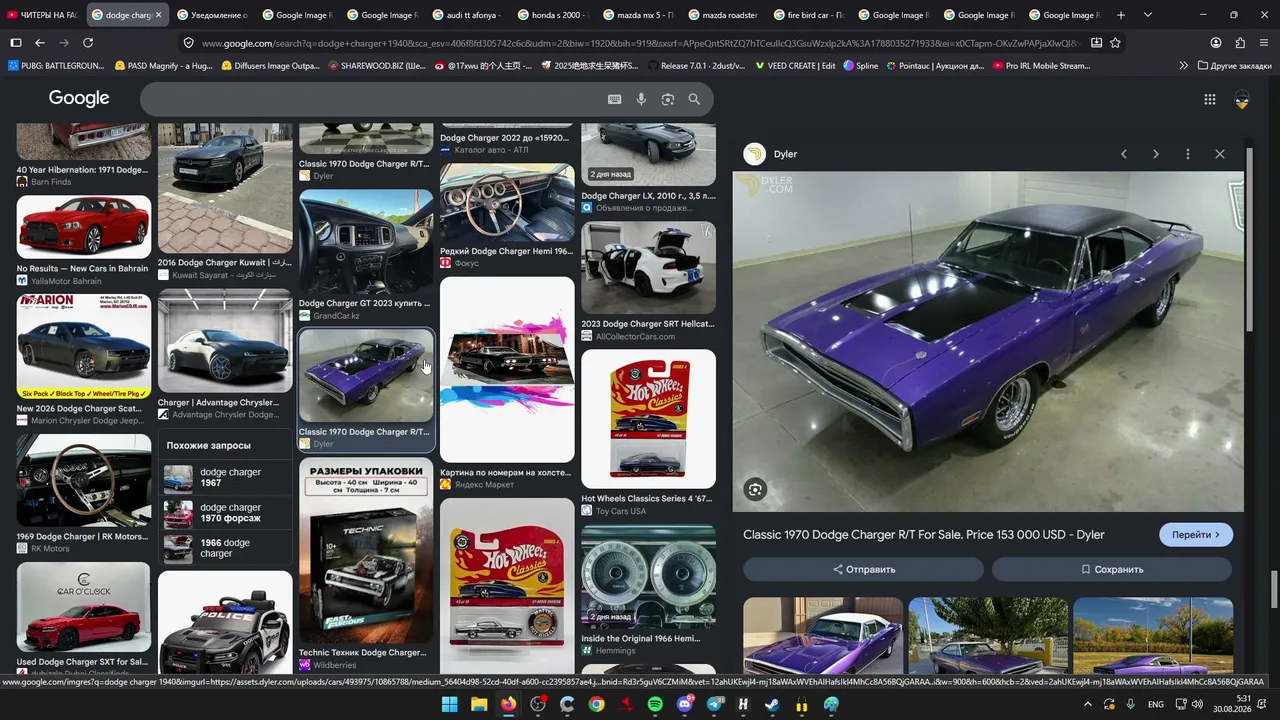The width and height of the screenshot is (1280, 720).
Task: Show more bookmarks via the chevron
Action: coord(1184,66)
